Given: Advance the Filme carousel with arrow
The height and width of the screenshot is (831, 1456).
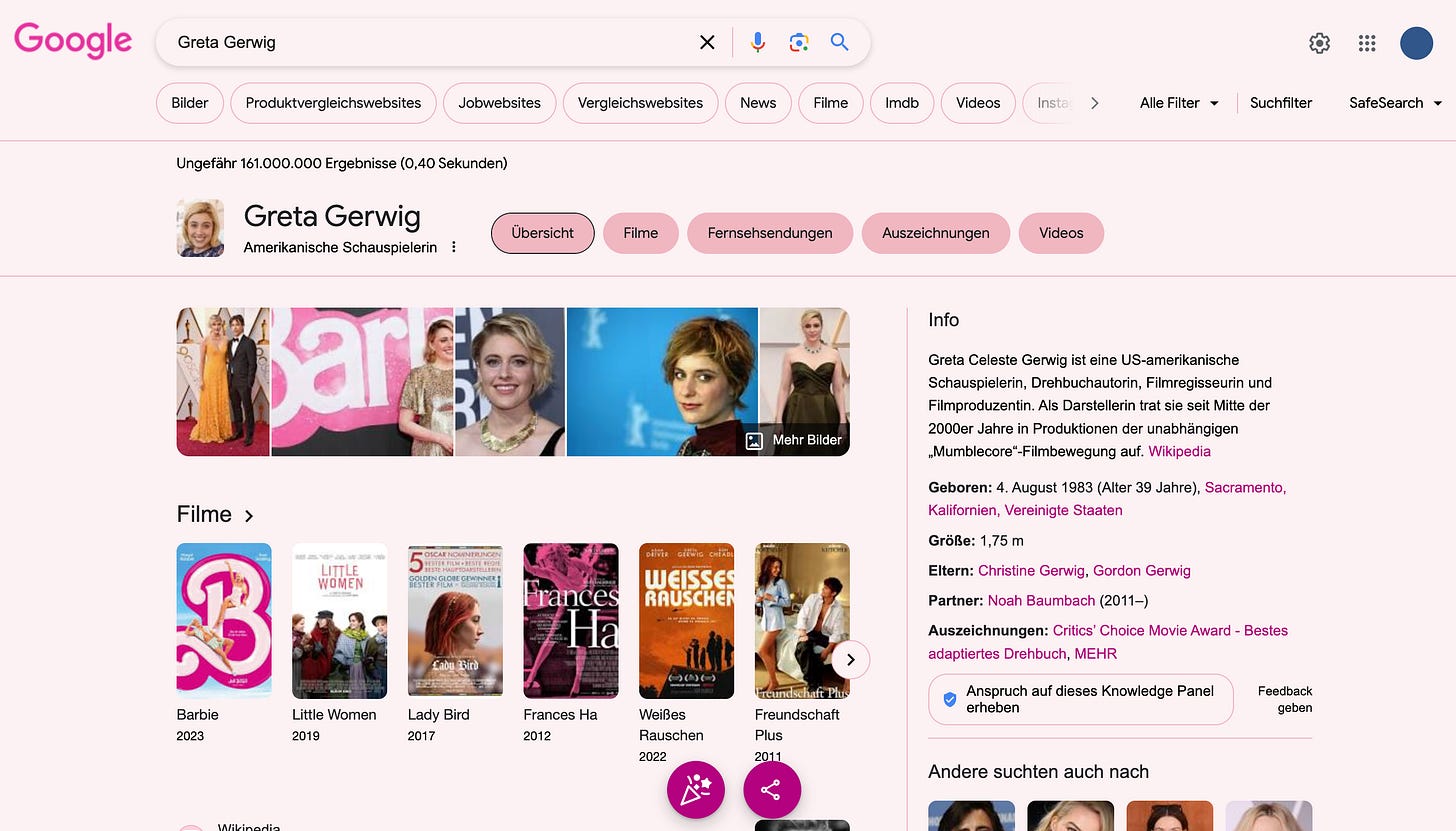Looking at the screenshot, I should (x=850, y=660).
